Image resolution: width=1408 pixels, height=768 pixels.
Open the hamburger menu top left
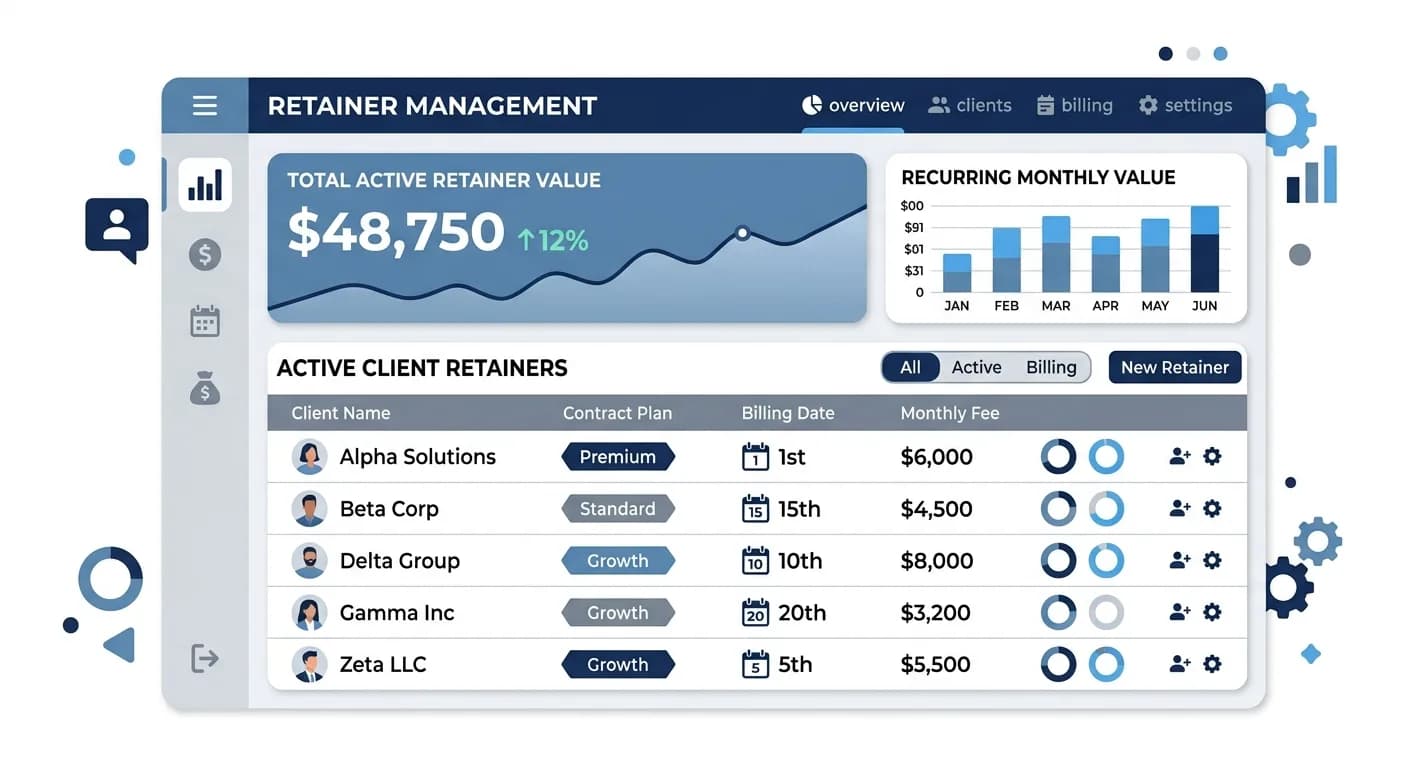pyautogui.click(x=204, y=104)
